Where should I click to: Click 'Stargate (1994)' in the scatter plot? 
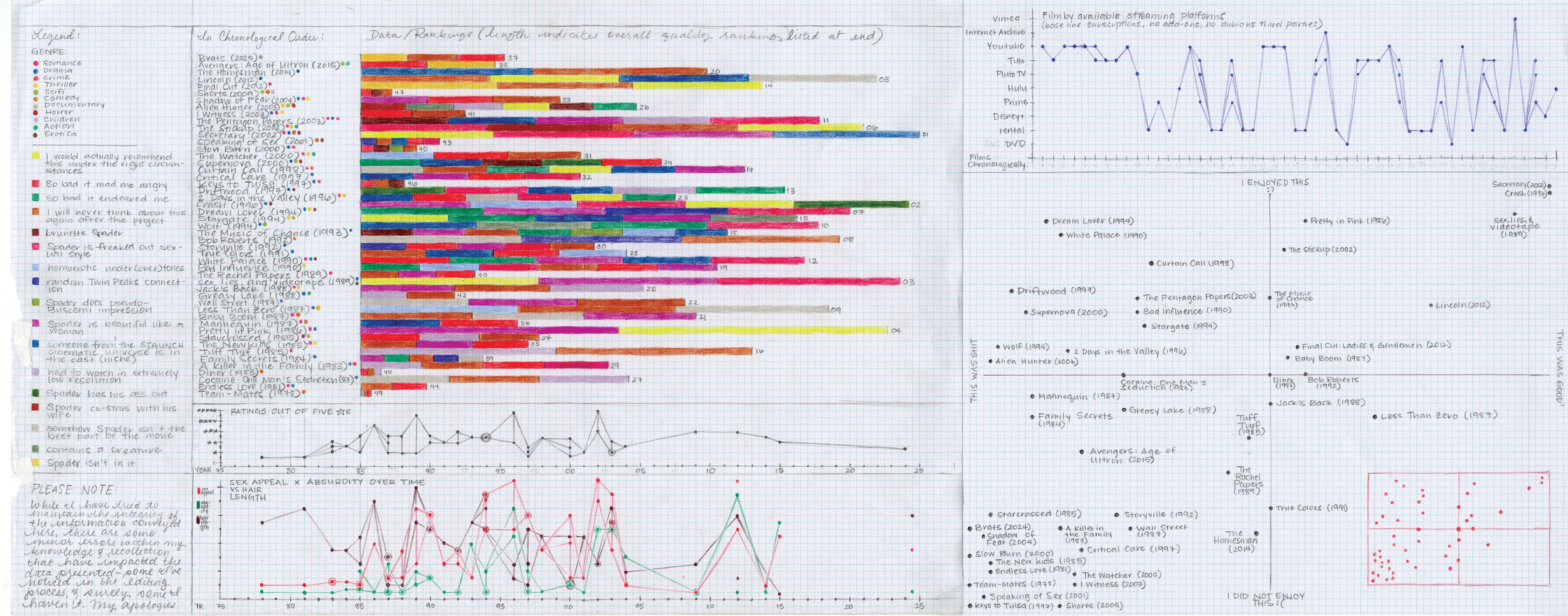1184,326
